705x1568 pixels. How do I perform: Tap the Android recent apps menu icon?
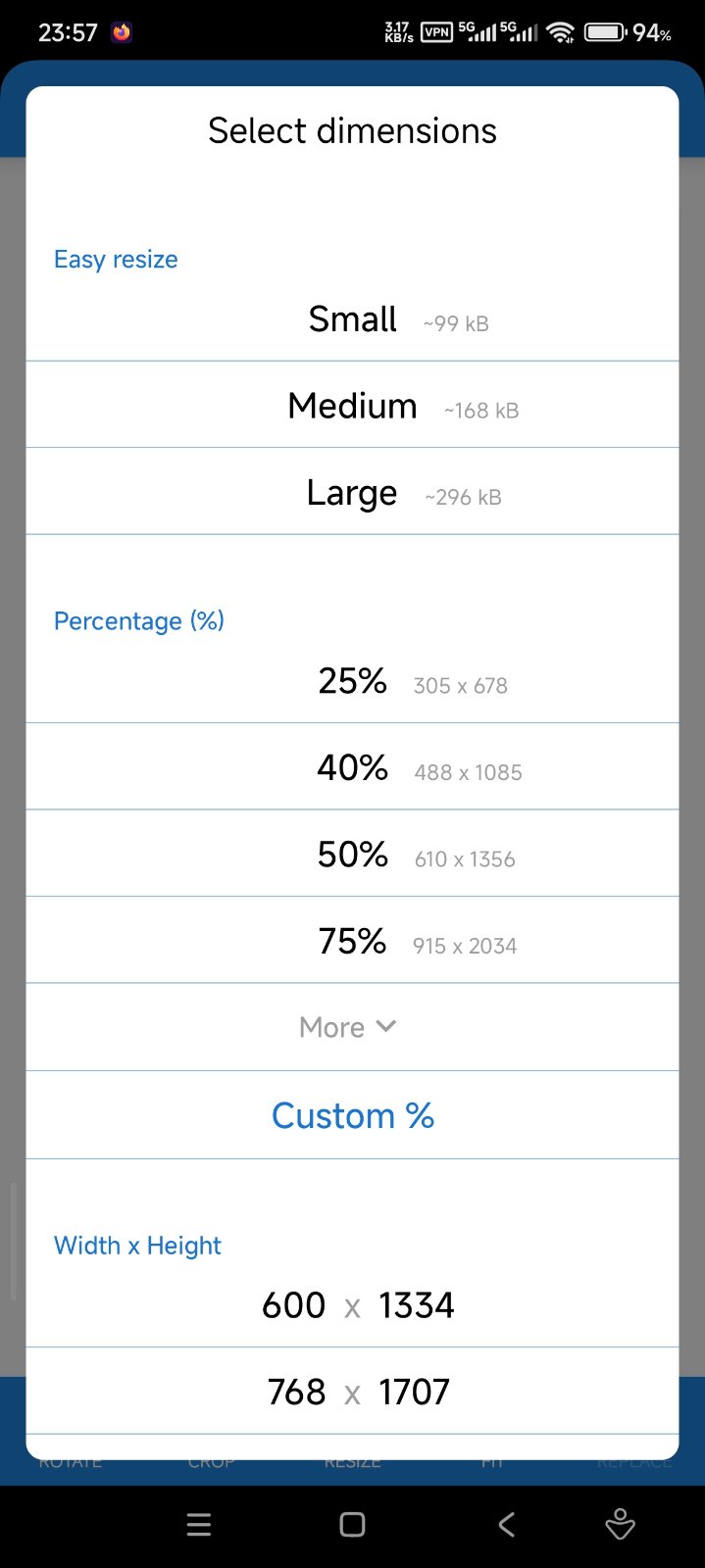click(x=199, y=1525)
